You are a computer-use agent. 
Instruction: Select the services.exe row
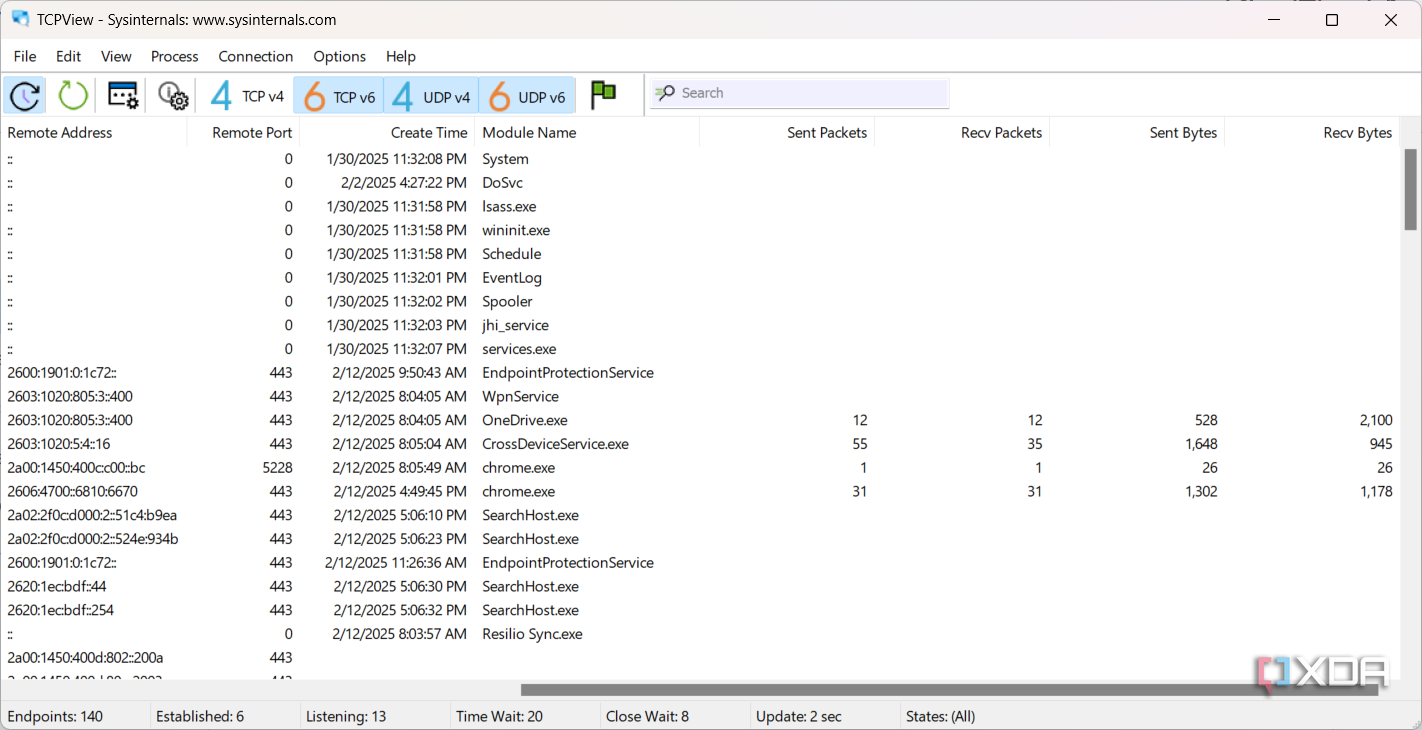[700, 349]
